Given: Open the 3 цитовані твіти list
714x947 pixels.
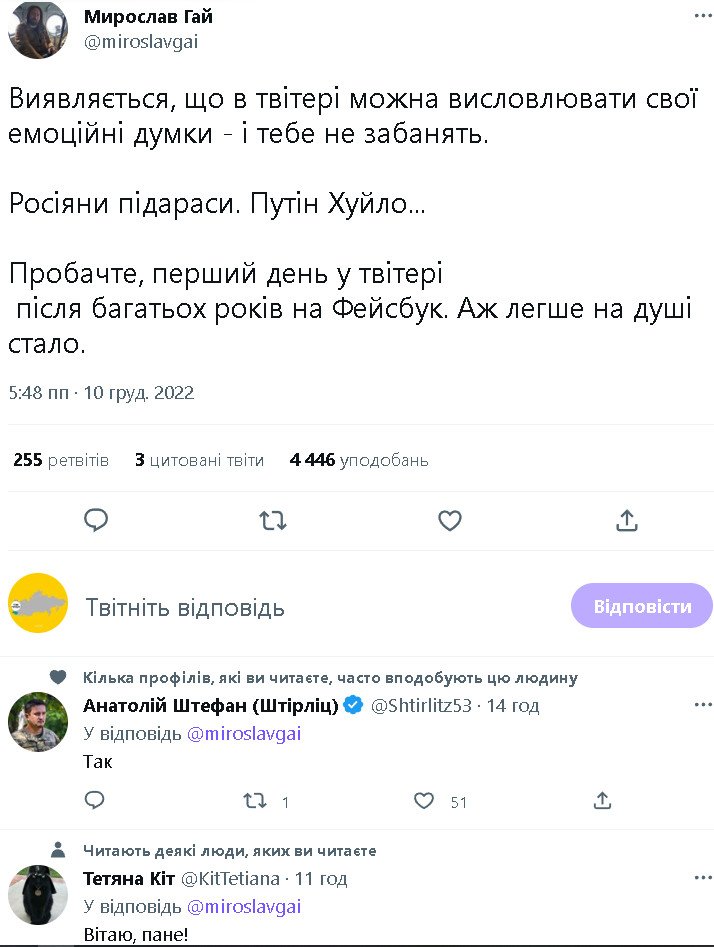Looking at the screenshot, I should (x=199, y=460).
